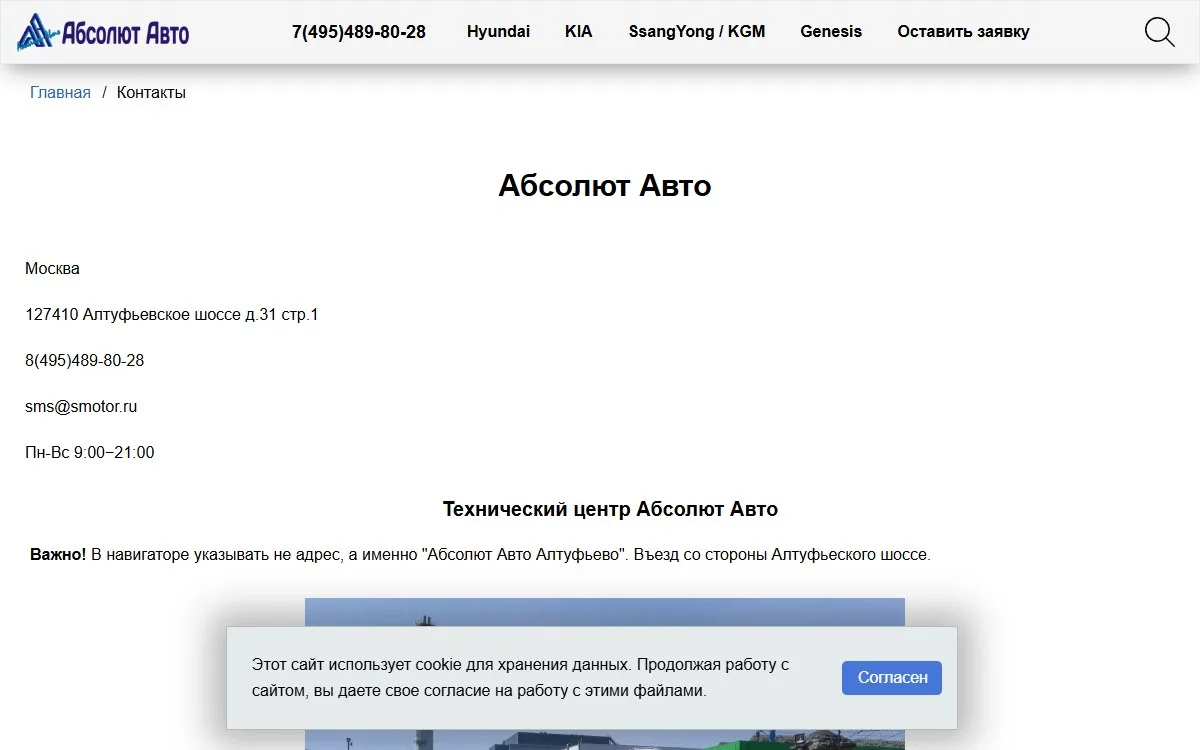This screenshot has height=750, width=1200.
Task: Open the Genesis menu item
Action: (831, 32)
